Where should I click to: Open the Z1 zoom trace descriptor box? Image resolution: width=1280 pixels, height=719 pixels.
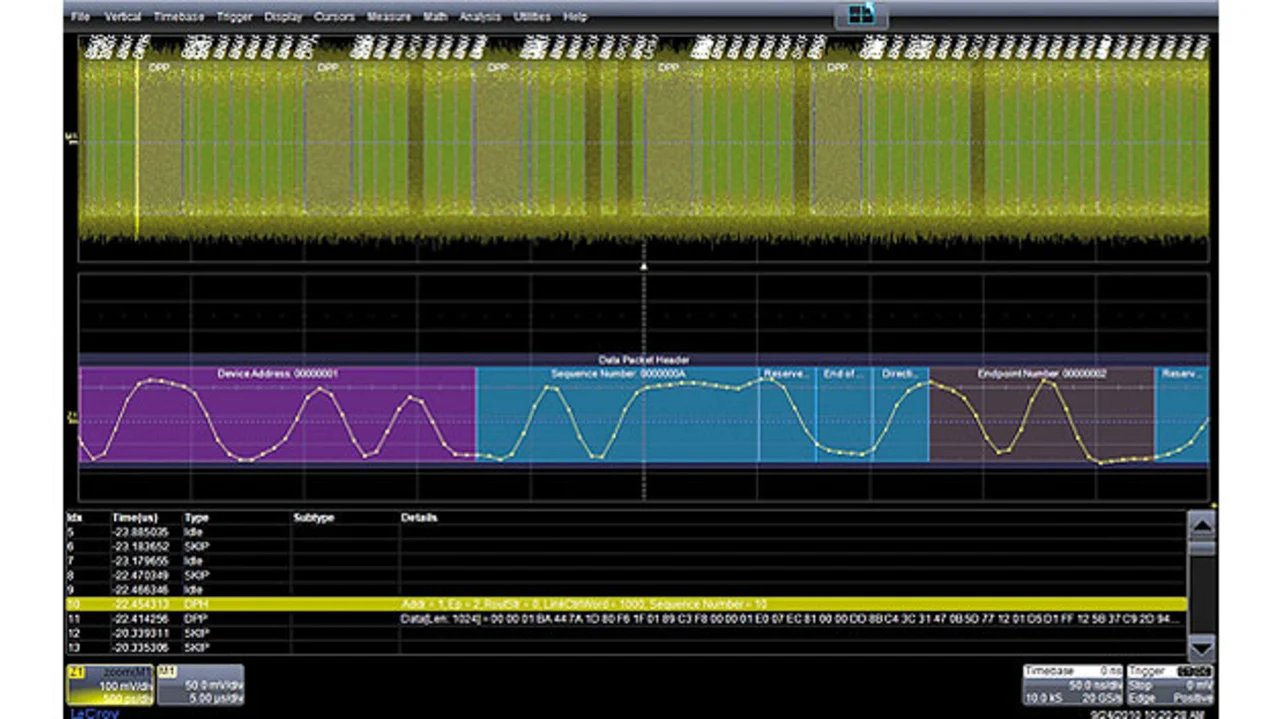pyautogui.click(x=109, y=685)
